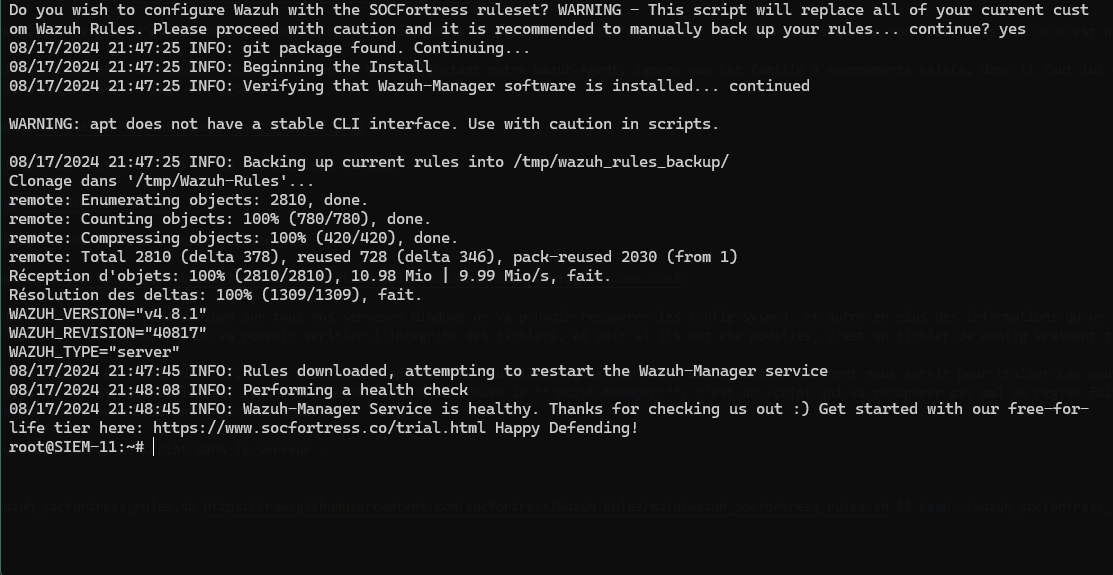Click 'Counting objects: 100% (780/780)' line
This screenshot has width=1113, height=575.
[220, 219]
